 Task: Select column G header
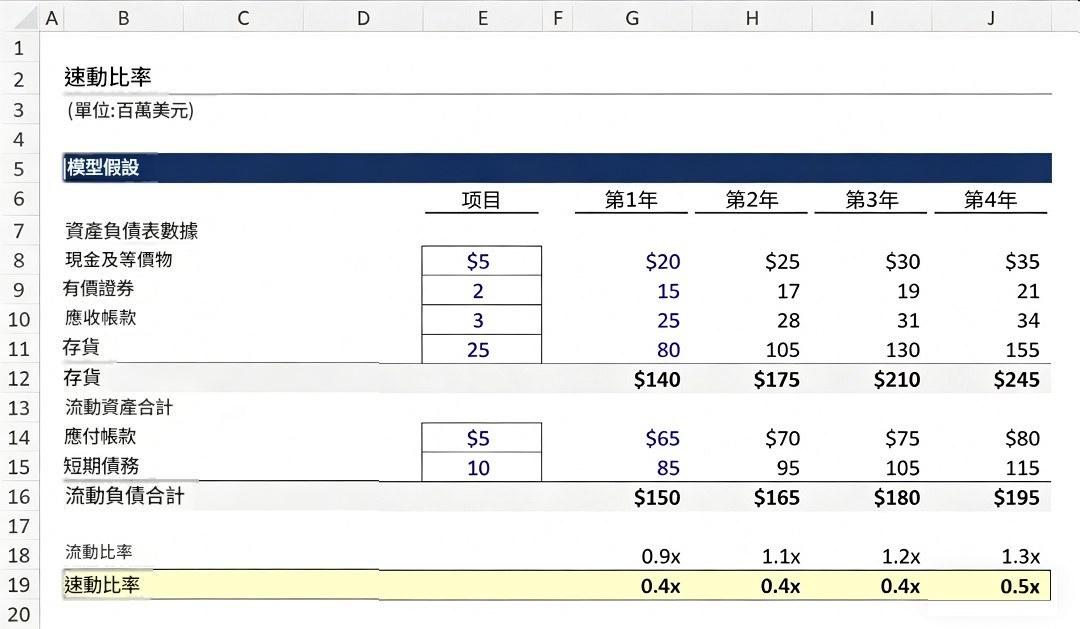coord(632,18)
